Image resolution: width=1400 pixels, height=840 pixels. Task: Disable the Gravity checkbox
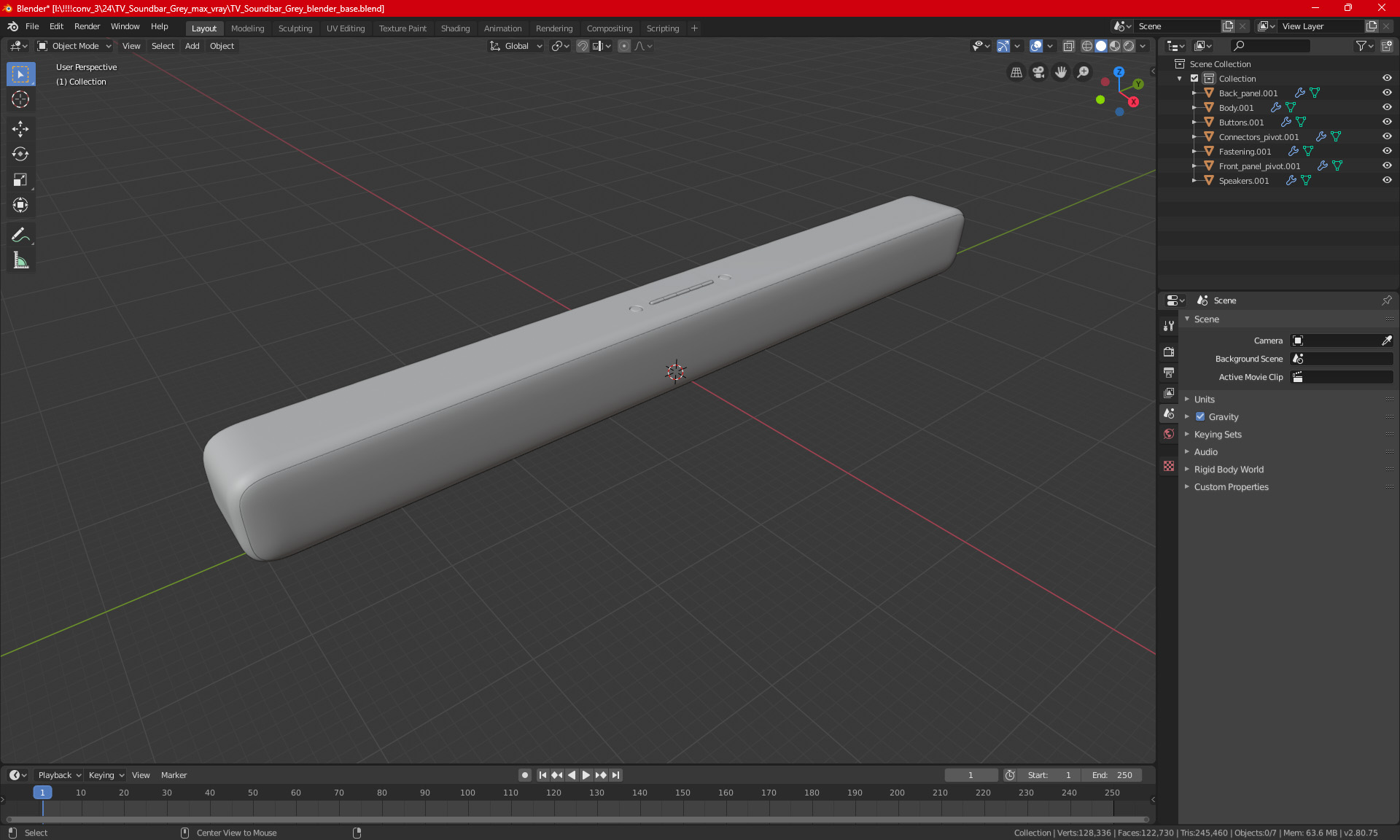point(1200,417)
